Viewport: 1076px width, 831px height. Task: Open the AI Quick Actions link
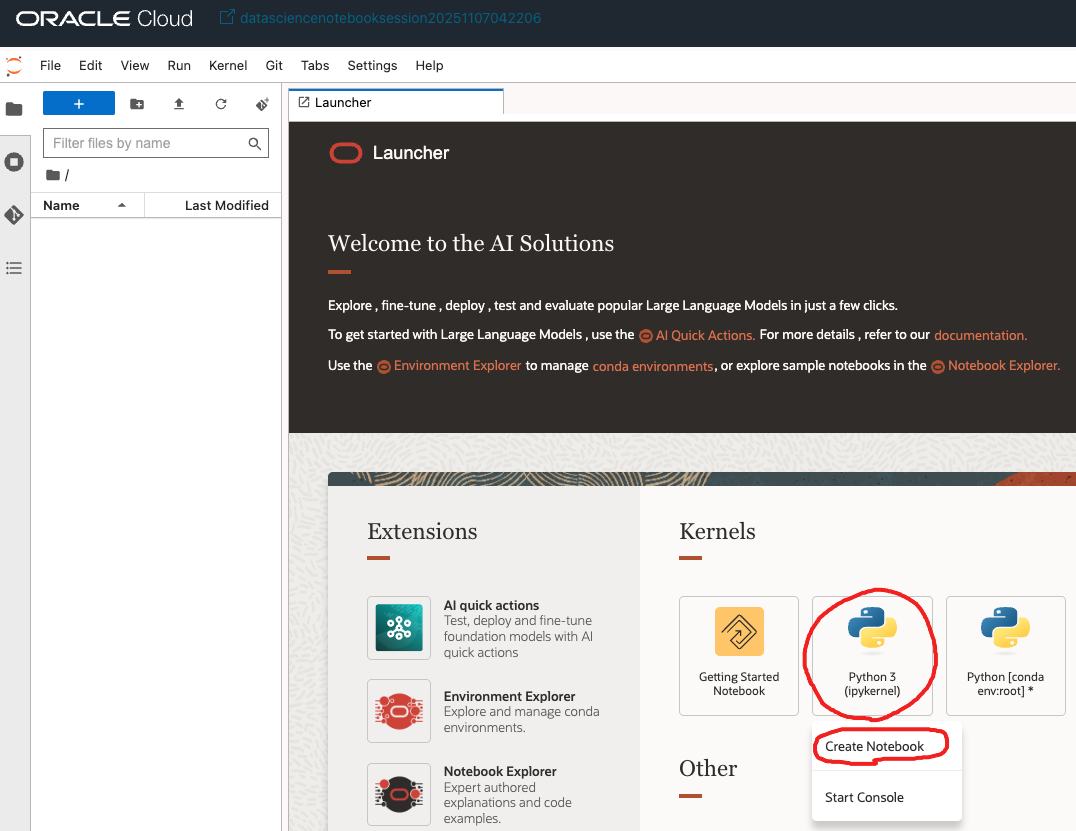coord(697,336)
